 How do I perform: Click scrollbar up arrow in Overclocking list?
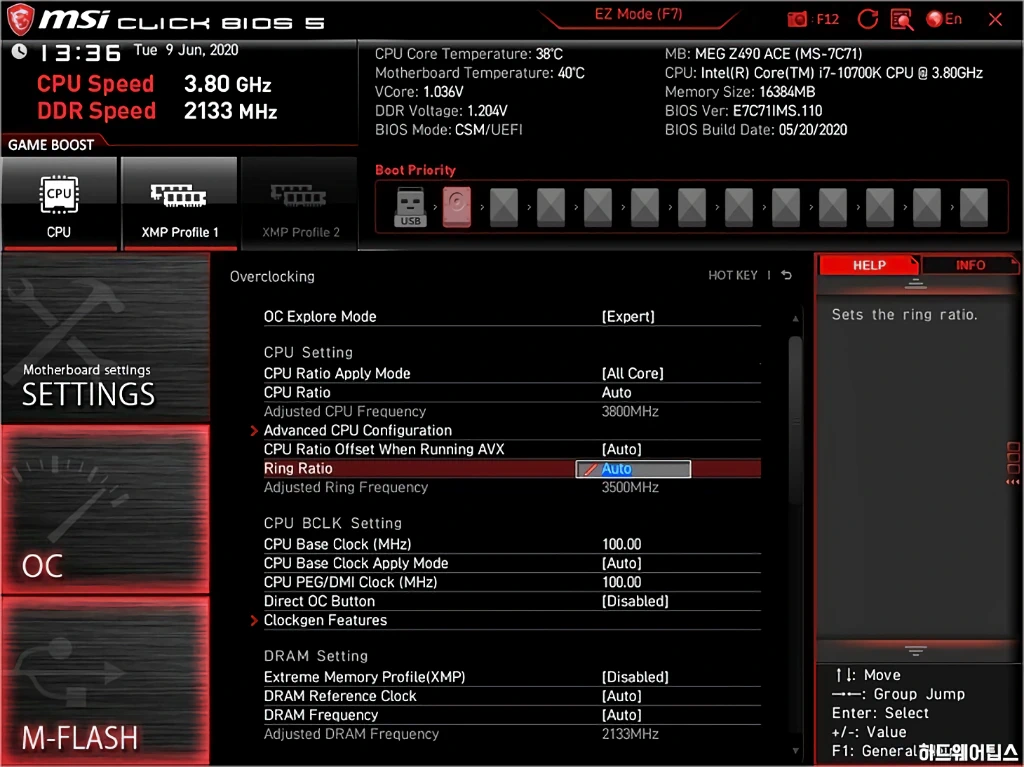pos(795,318)
